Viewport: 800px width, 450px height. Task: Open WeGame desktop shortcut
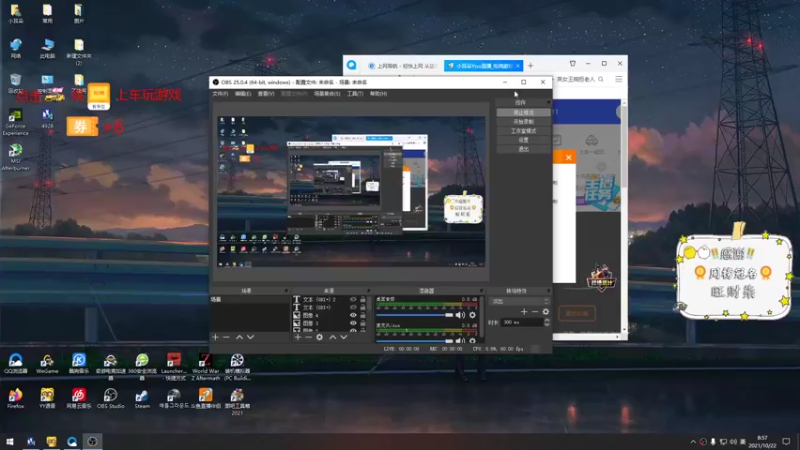click(47, 364)
